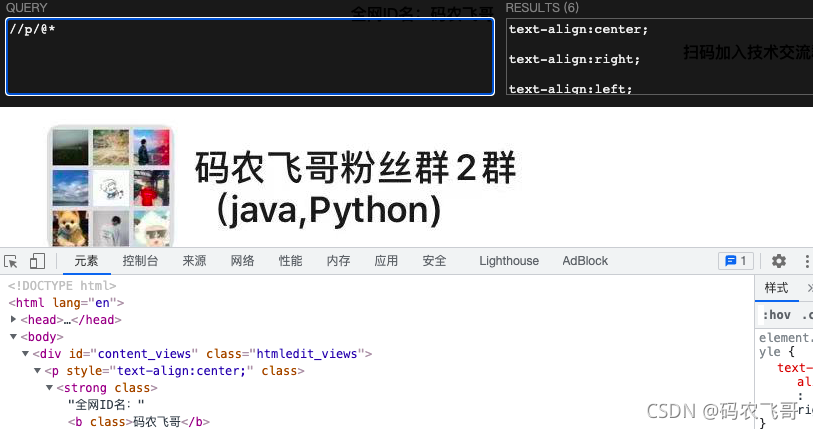Image resolution: width=813 pixels, height=429 pixels.
Task: Select the <!DOCTYPE html> line
Action: pos(62,286)
